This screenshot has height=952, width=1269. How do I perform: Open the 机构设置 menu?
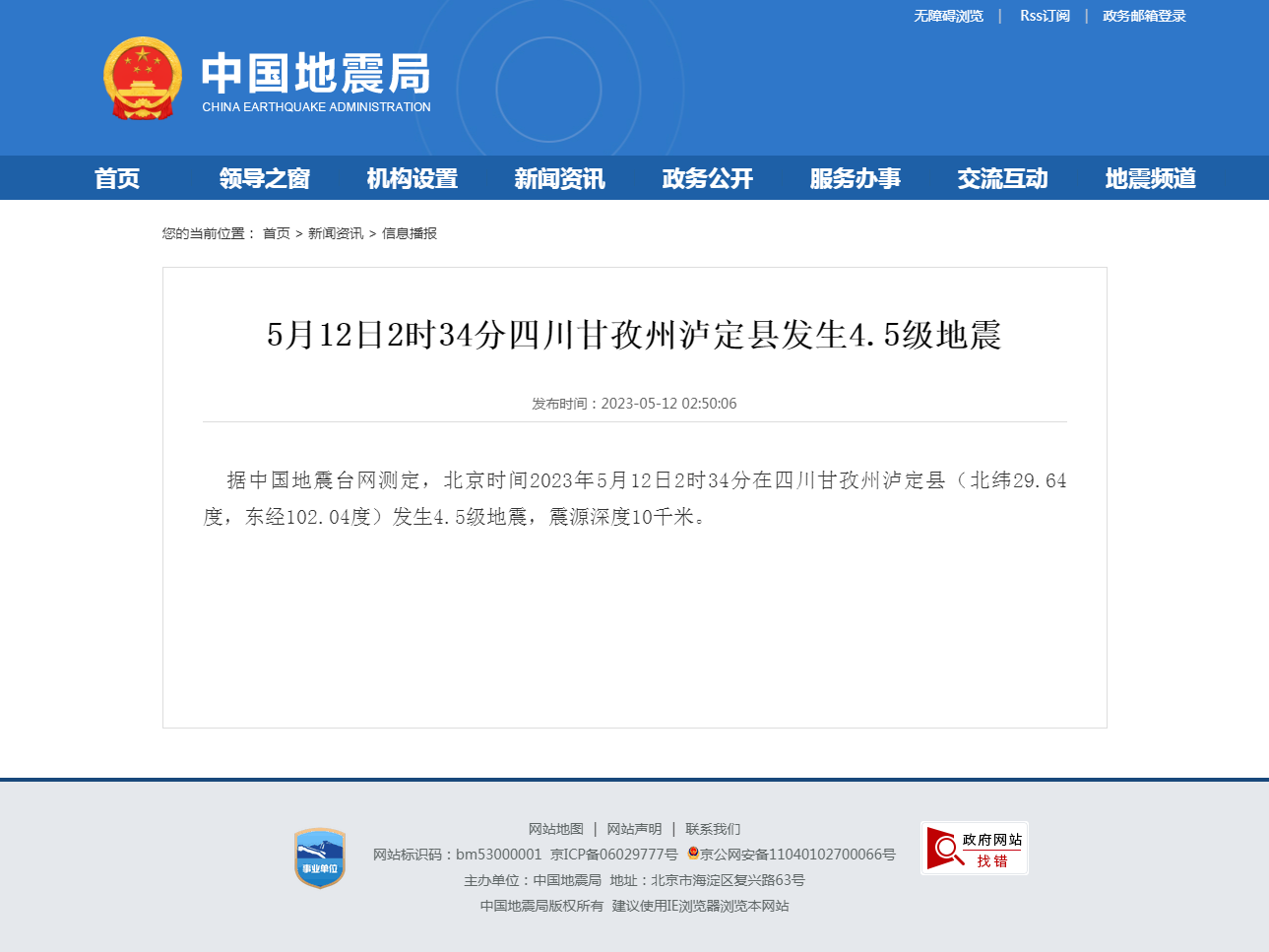[x=412, y=178]
